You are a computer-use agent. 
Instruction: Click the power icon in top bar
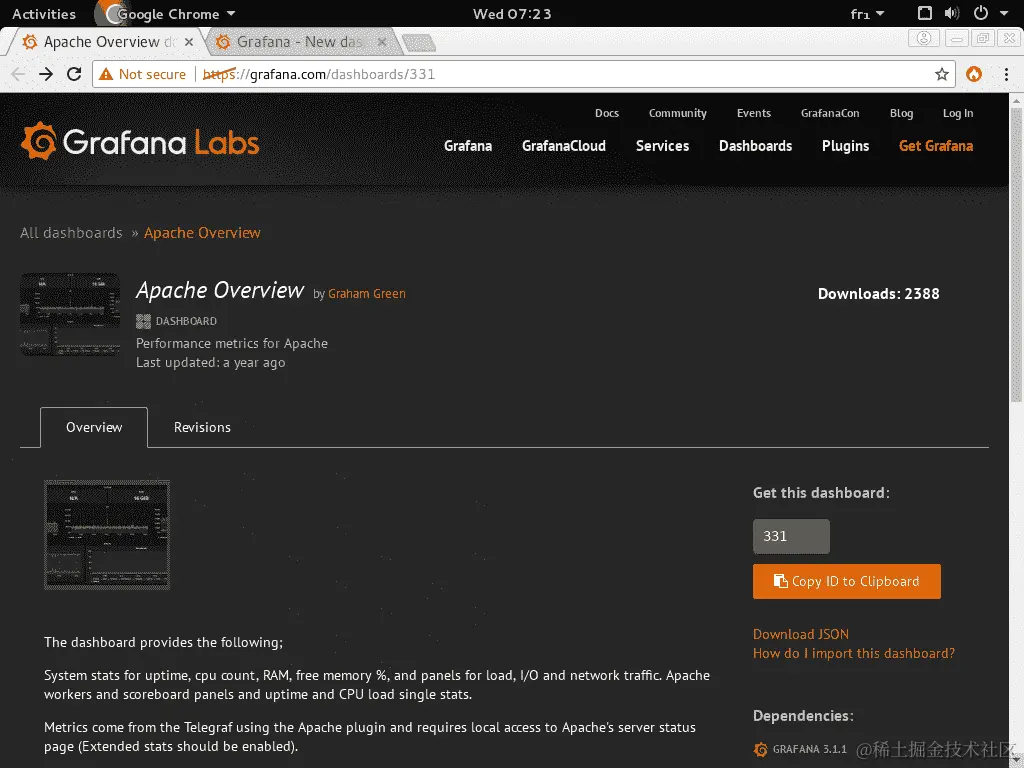coord(981,14)
